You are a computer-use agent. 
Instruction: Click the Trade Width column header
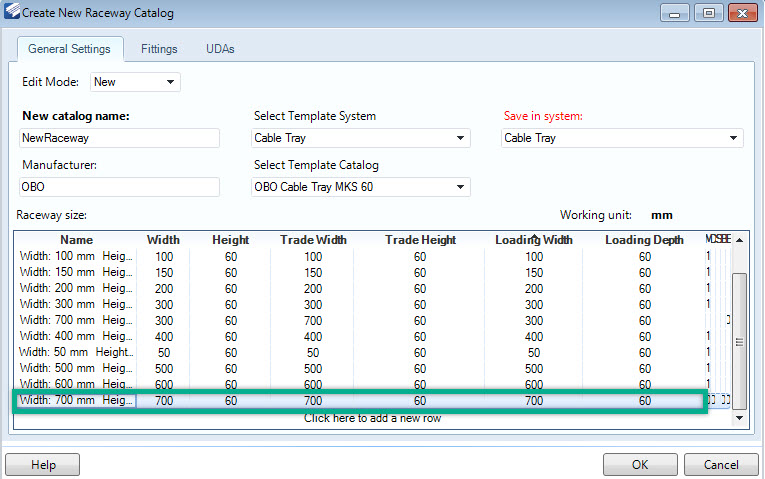[313, 240]
